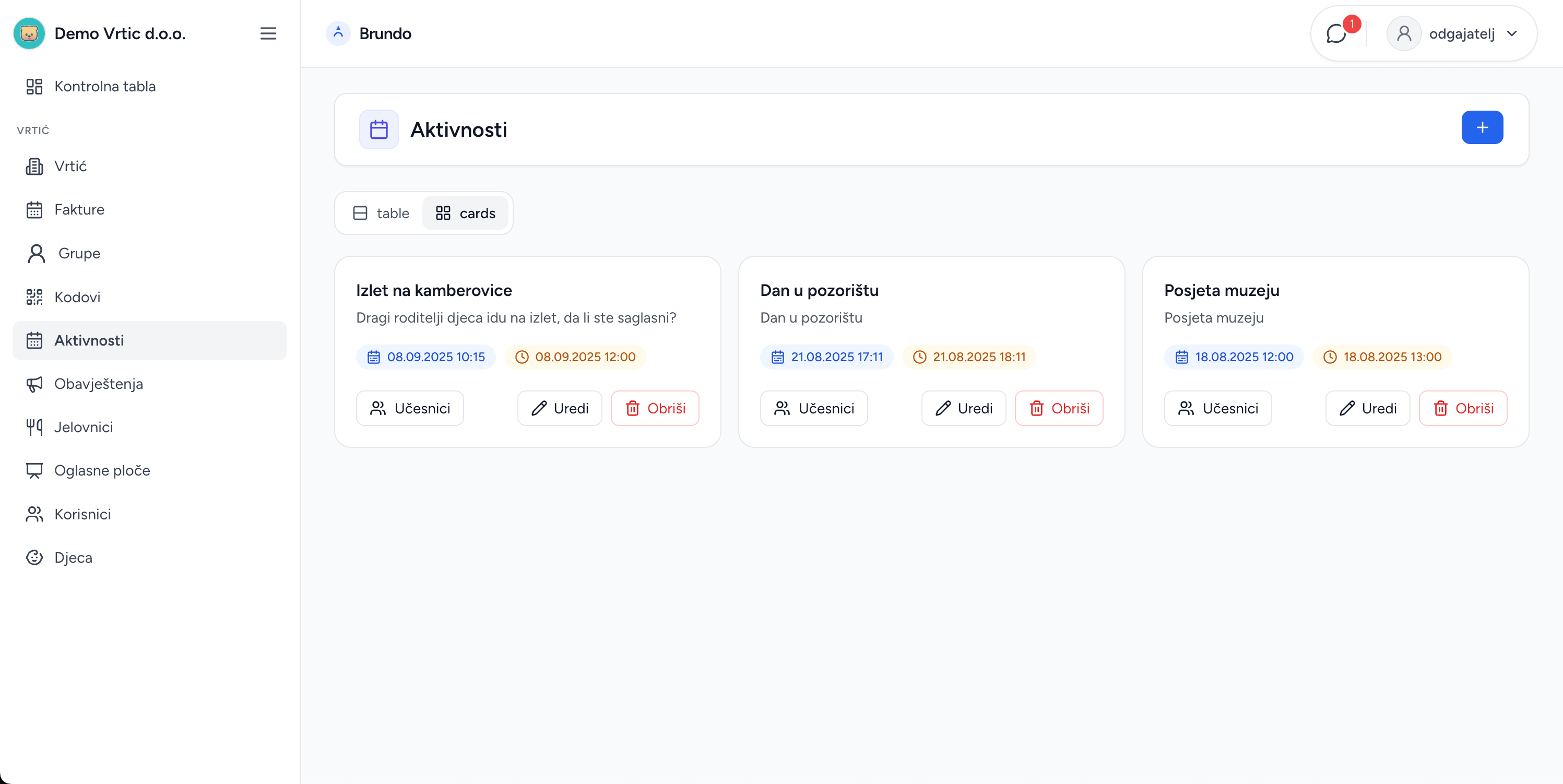Click the Demo Vrtic bear logo
The height and width of the screenshot is (784, 1563).
click(x=29, y=33)
